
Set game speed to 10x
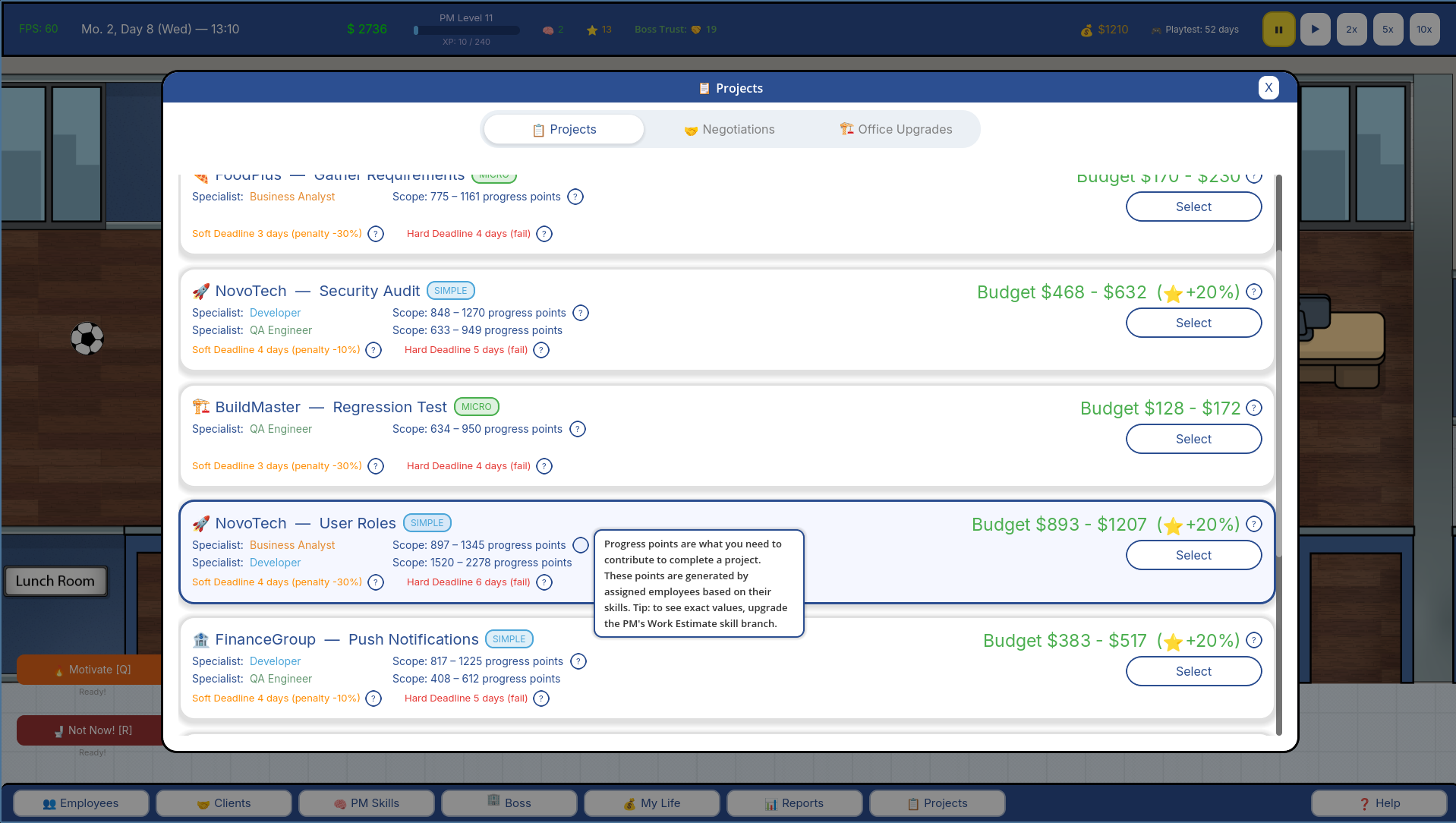[1424, 30]
